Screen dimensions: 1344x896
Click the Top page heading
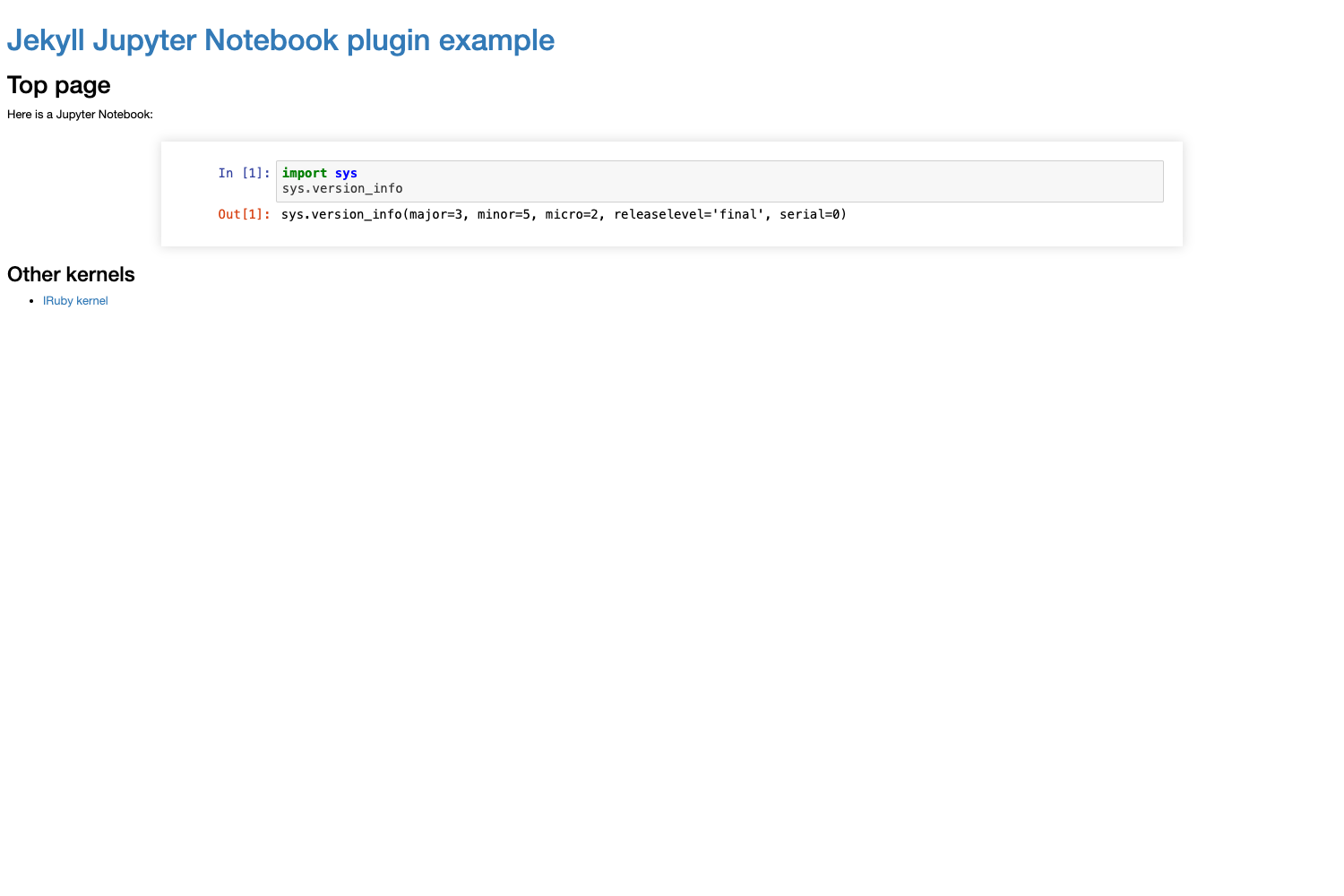[x=58, y=85]
